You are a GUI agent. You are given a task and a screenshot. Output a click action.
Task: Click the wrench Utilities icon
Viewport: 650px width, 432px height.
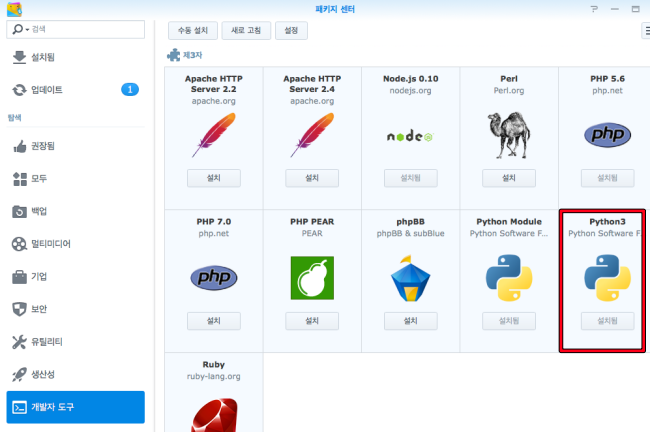coord(19,342)
